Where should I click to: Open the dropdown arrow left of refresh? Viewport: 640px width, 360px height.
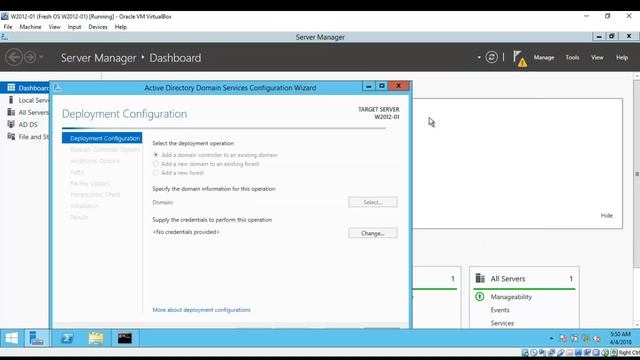479,58
